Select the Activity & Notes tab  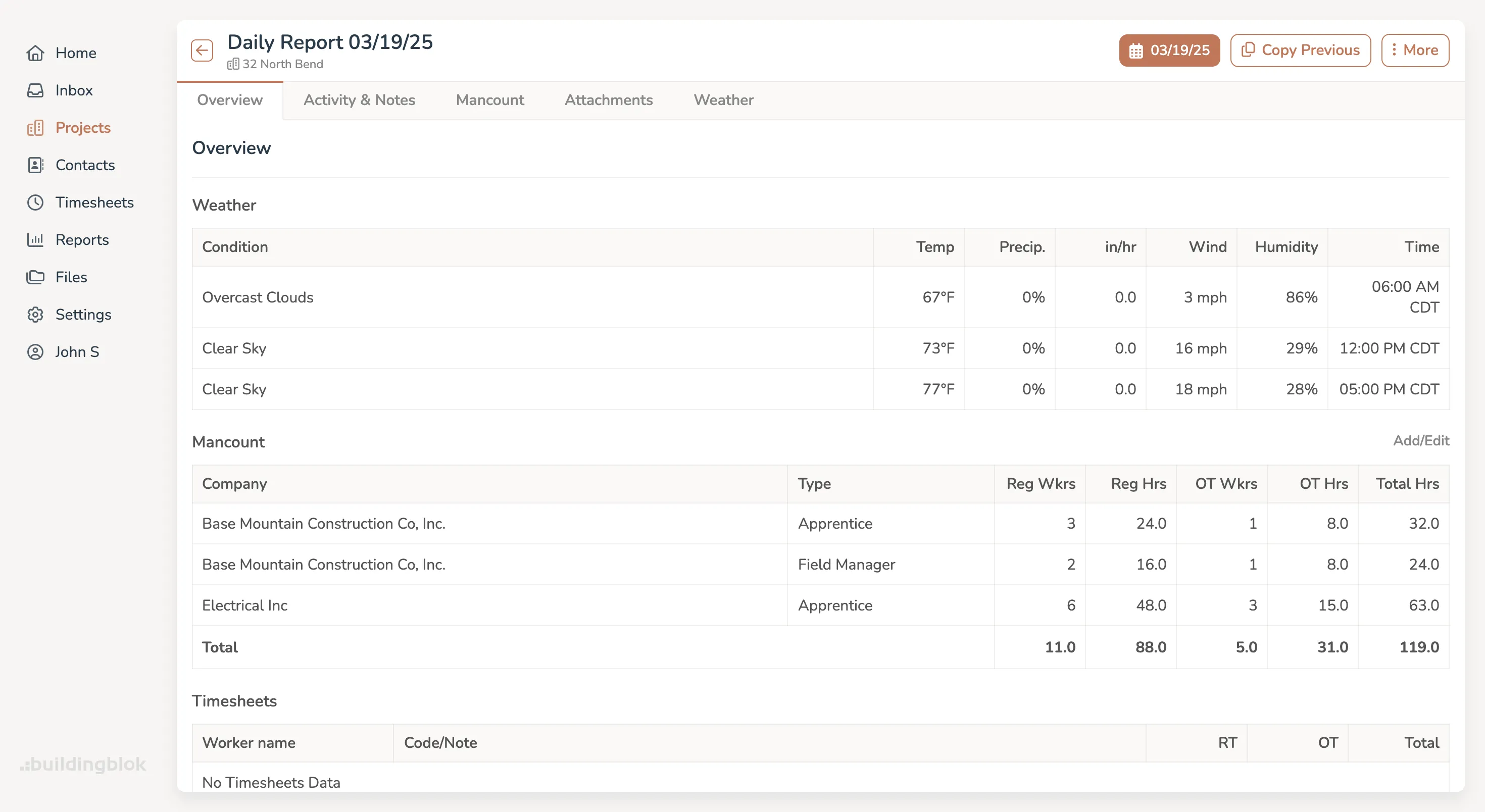(x=359, y=99)
